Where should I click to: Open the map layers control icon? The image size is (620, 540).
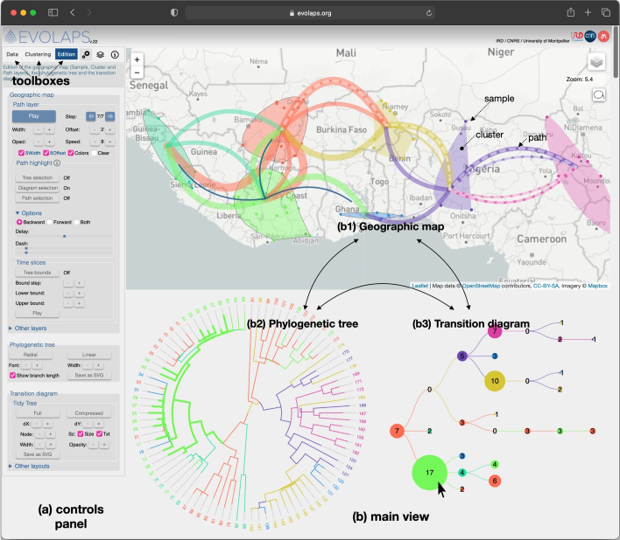[596, 62]
